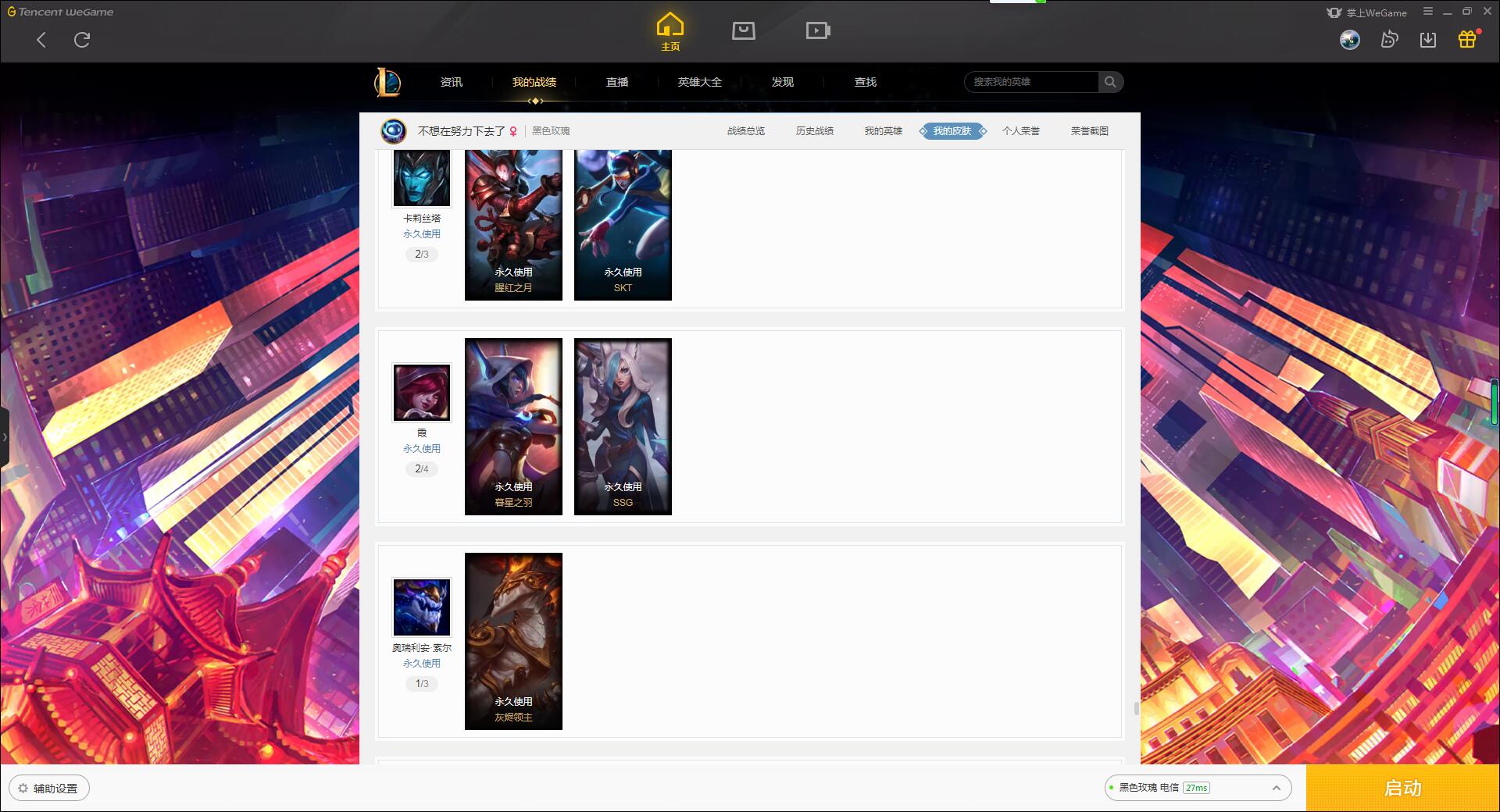Open the 灰烬领主 skin card
Viewport: 1500px width, 812px height.
point(513,641)
